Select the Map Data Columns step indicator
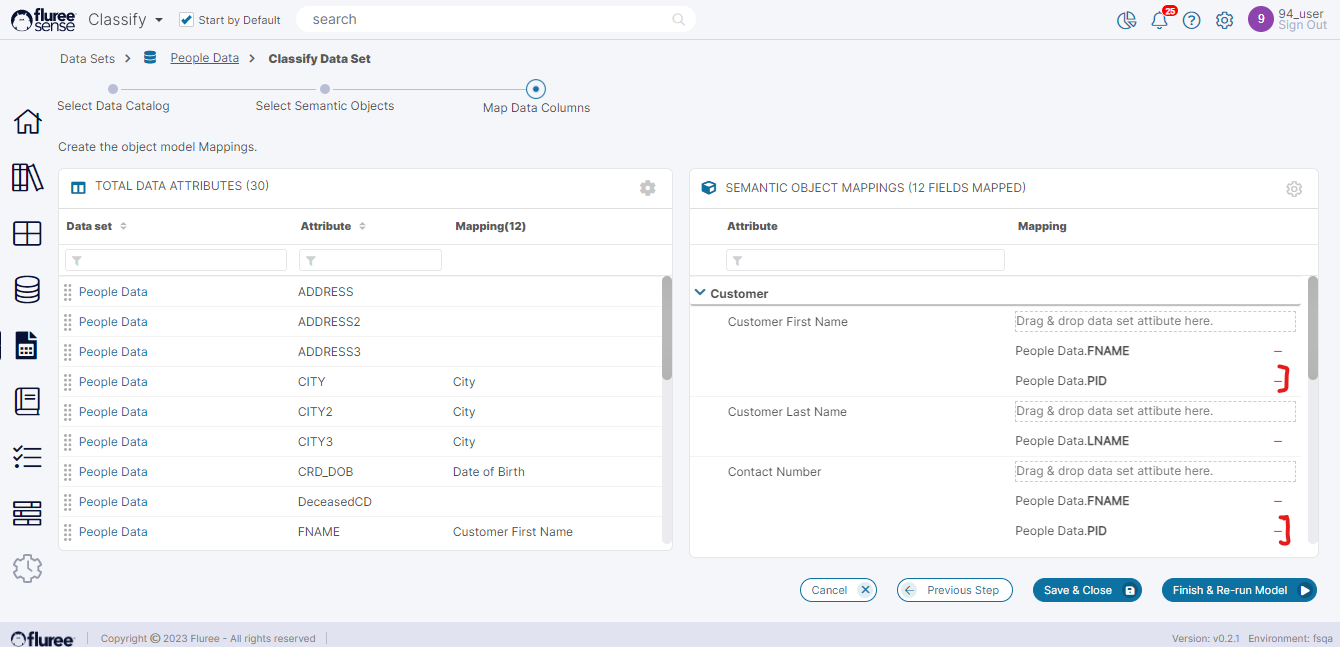Screen dimensions: 1340x647 (x=536, y=89)
